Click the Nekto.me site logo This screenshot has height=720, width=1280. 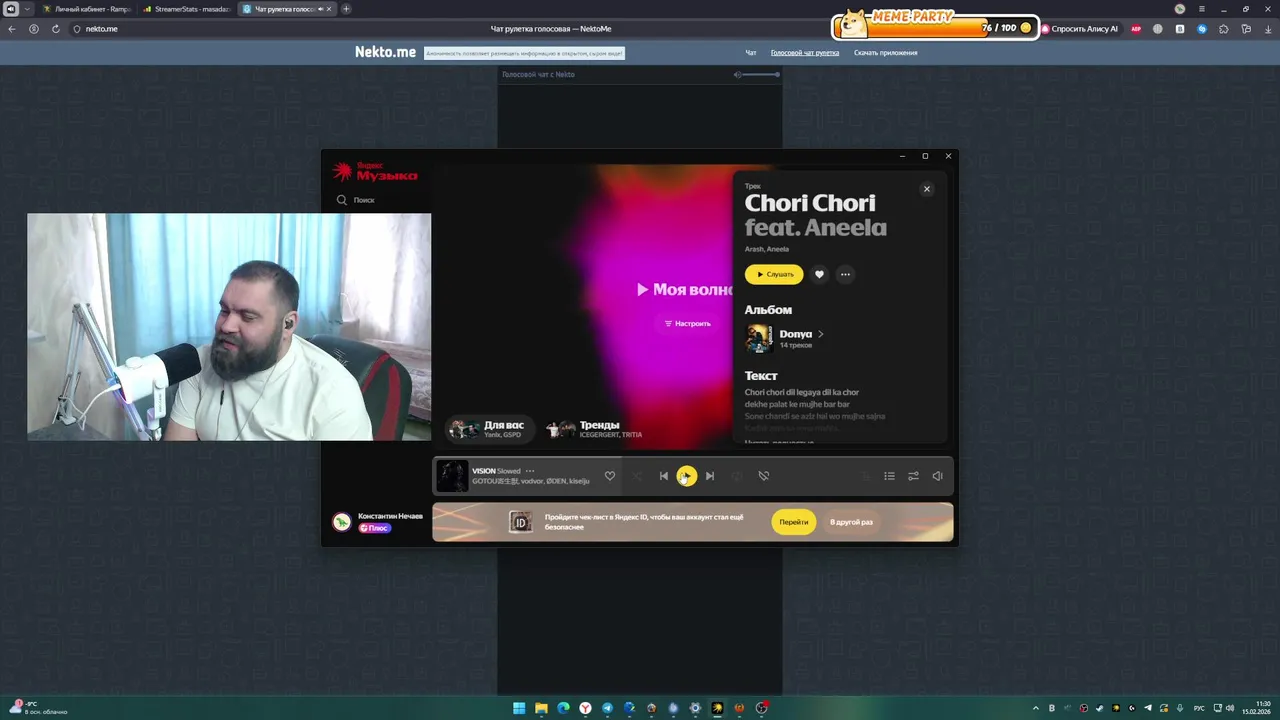pyautogui.click(x=385, y=52)
